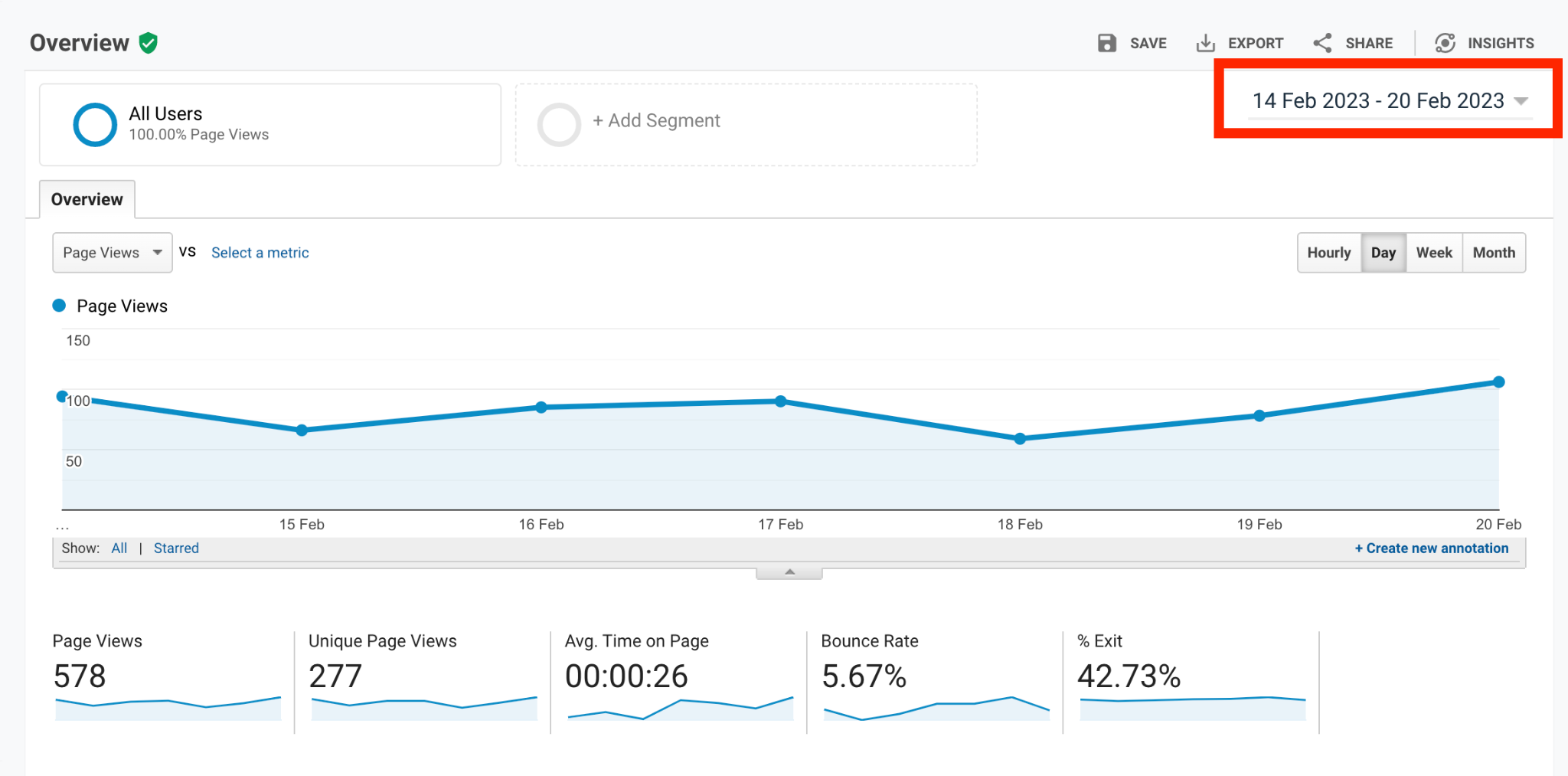Open the date range dropdown

click(x=1389, y=101)
